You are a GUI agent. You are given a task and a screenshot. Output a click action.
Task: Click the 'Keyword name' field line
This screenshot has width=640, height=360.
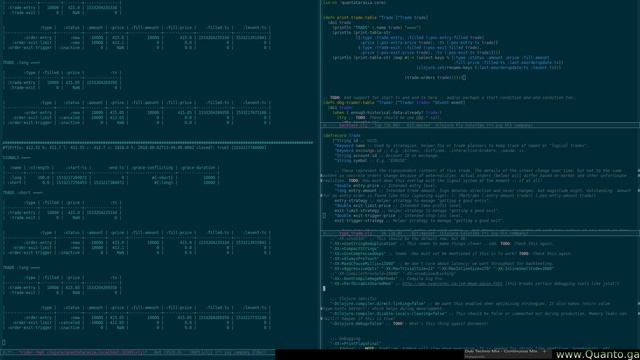point(461,146)
